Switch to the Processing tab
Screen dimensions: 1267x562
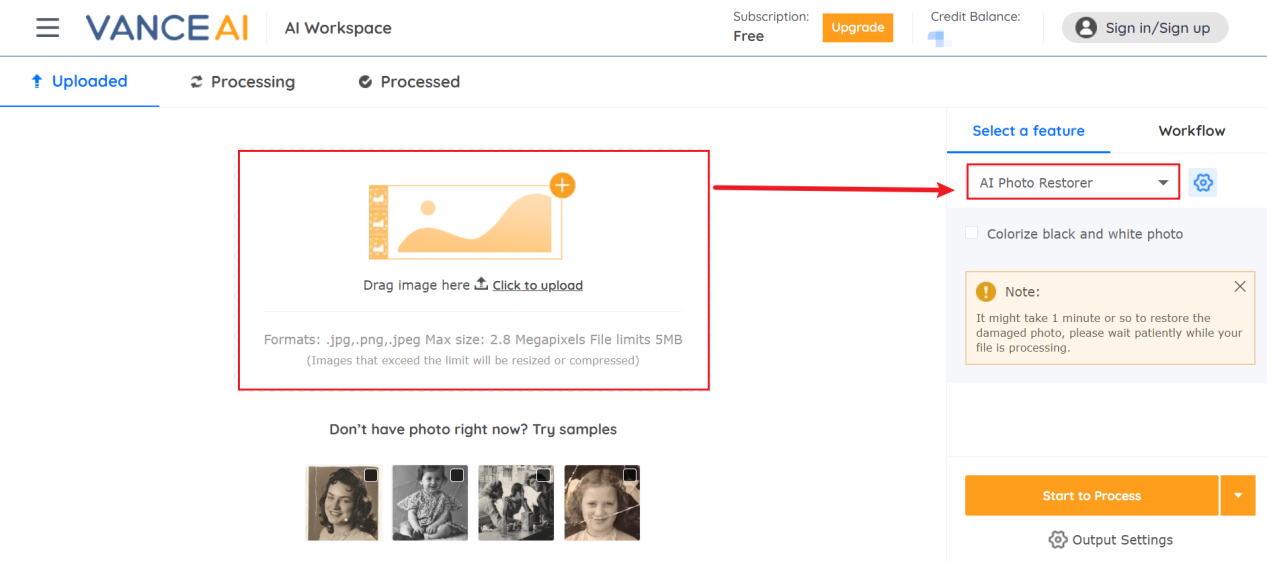click(x=242, y=82)
